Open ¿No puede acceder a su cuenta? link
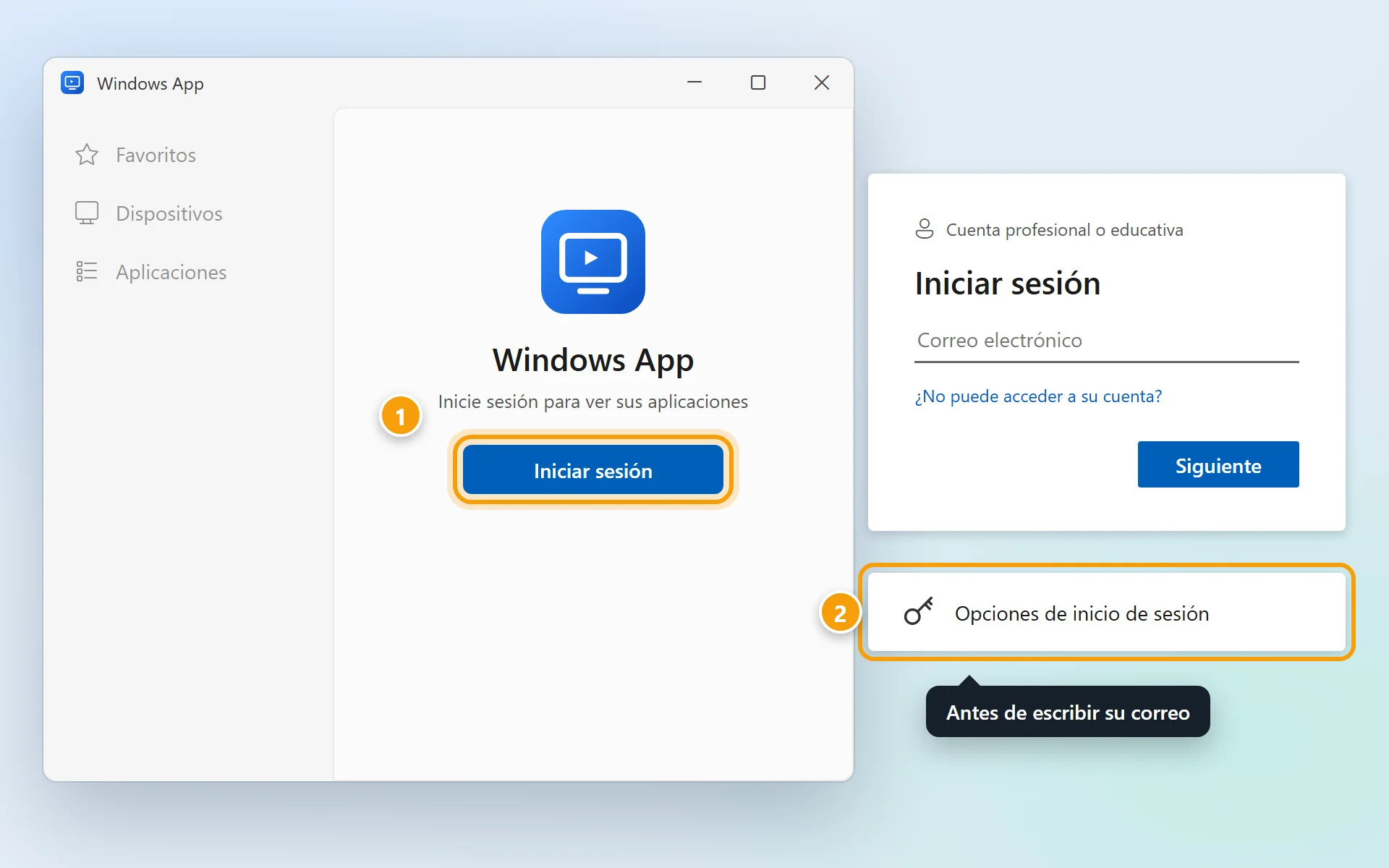 click(1038, 396)
